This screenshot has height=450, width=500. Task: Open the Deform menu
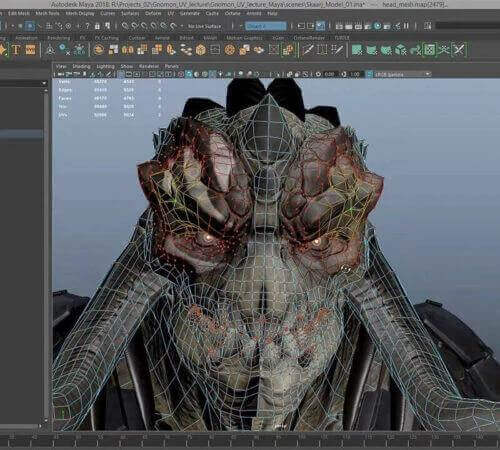153,14
